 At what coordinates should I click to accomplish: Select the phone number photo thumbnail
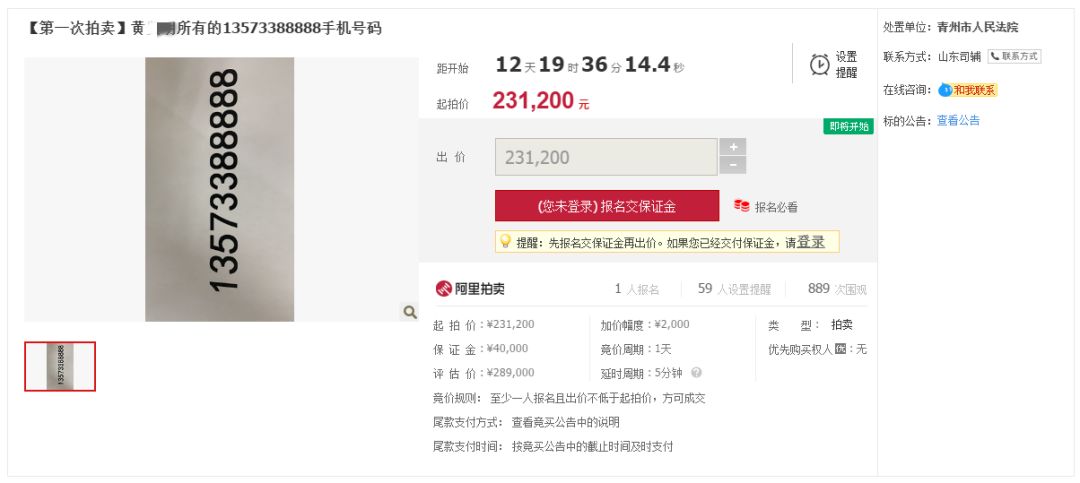[x=60, y=366]
